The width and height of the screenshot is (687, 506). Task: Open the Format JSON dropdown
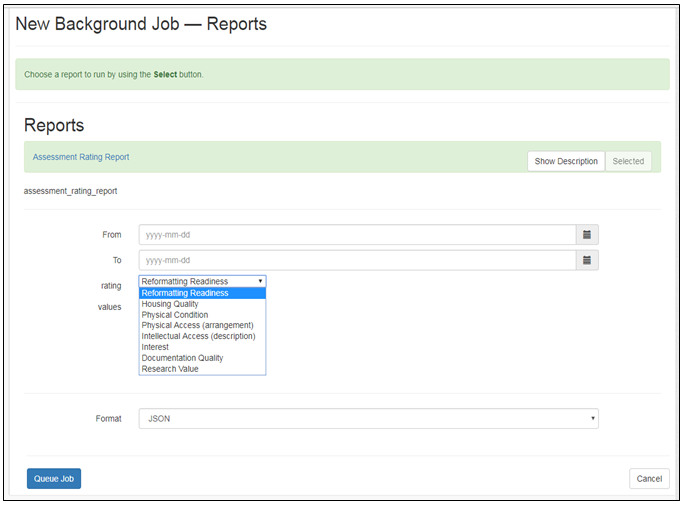tap(368, 419)
